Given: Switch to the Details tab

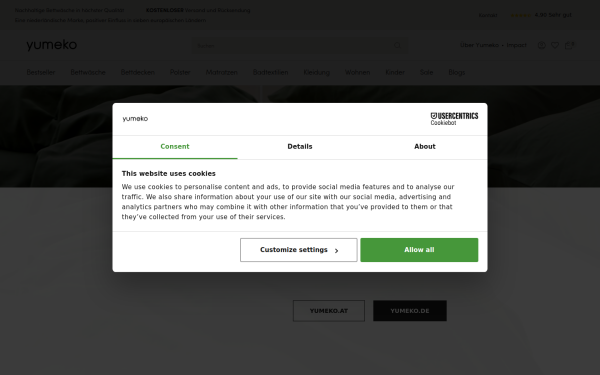Looking at the screenshot, I should click(x=300, y=147).
